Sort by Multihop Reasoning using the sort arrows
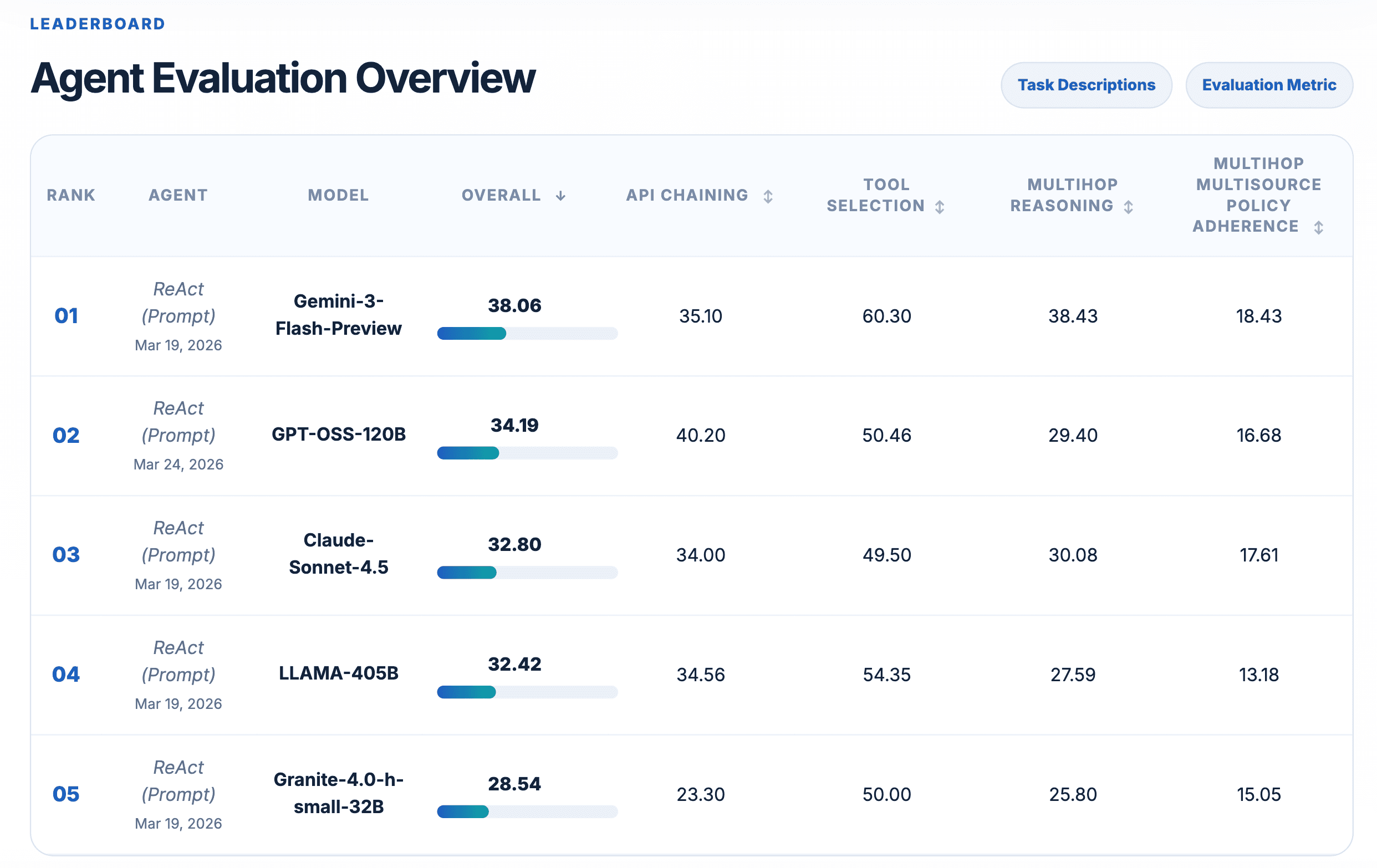The image size is (1377, 868). (x=1128, y=206)
